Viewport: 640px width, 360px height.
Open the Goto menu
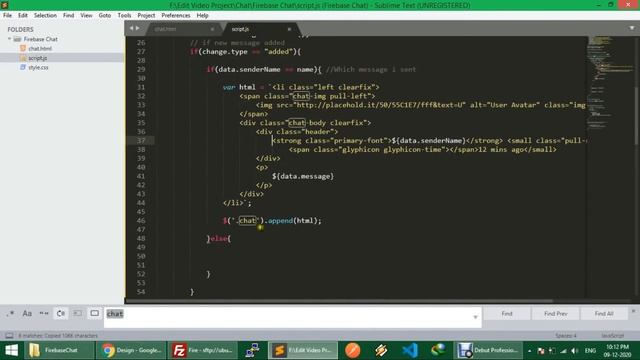click(104, 15)
